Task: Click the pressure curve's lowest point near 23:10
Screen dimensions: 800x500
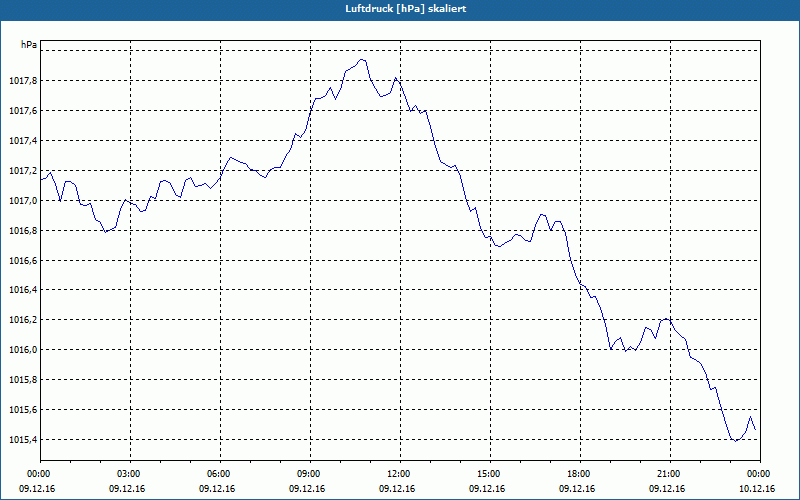Action: pyautogui.click(x=735, y=441)
